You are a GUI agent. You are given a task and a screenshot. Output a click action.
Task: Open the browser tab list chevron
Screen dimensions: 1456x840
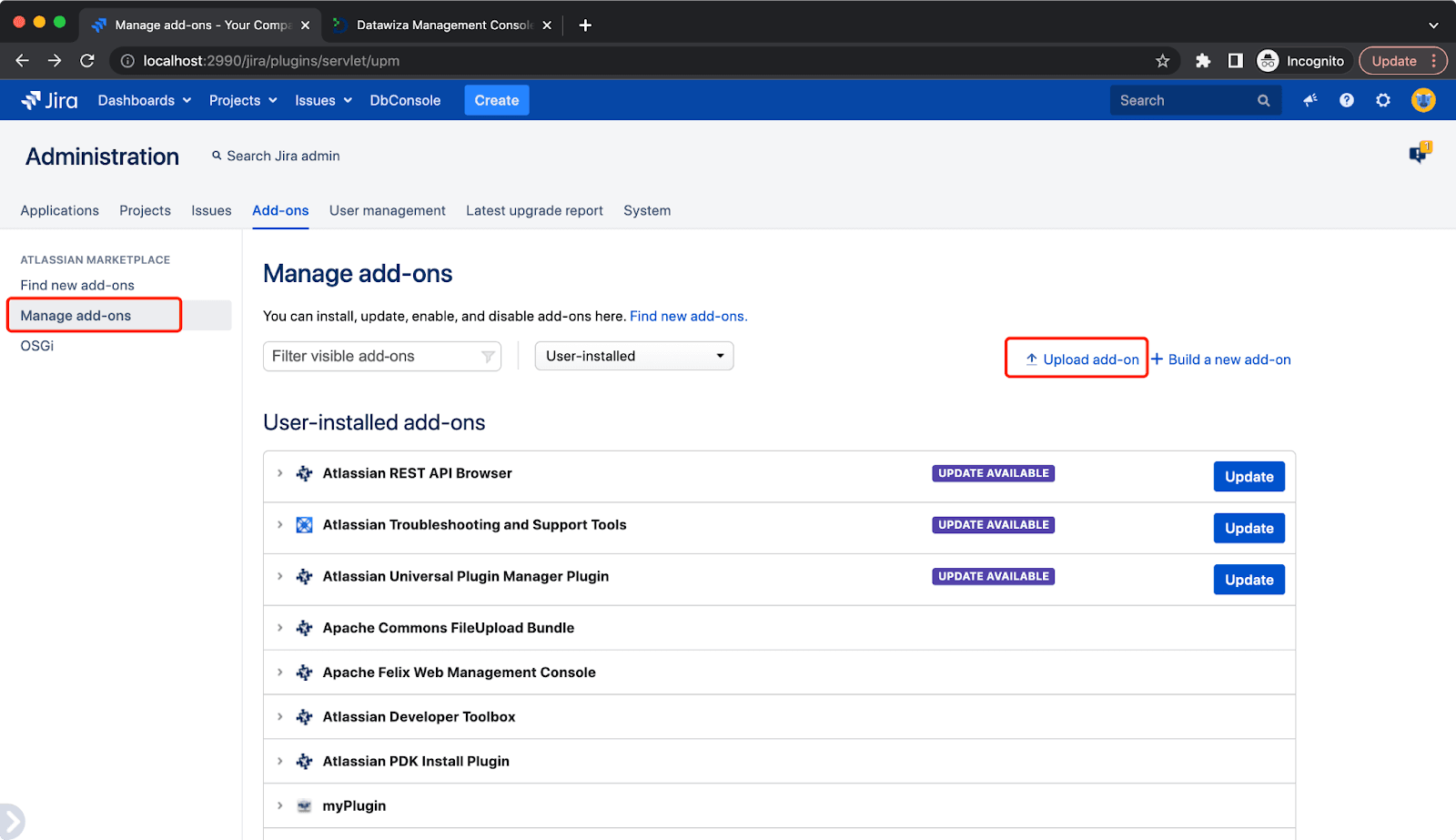click(1433, 25)
